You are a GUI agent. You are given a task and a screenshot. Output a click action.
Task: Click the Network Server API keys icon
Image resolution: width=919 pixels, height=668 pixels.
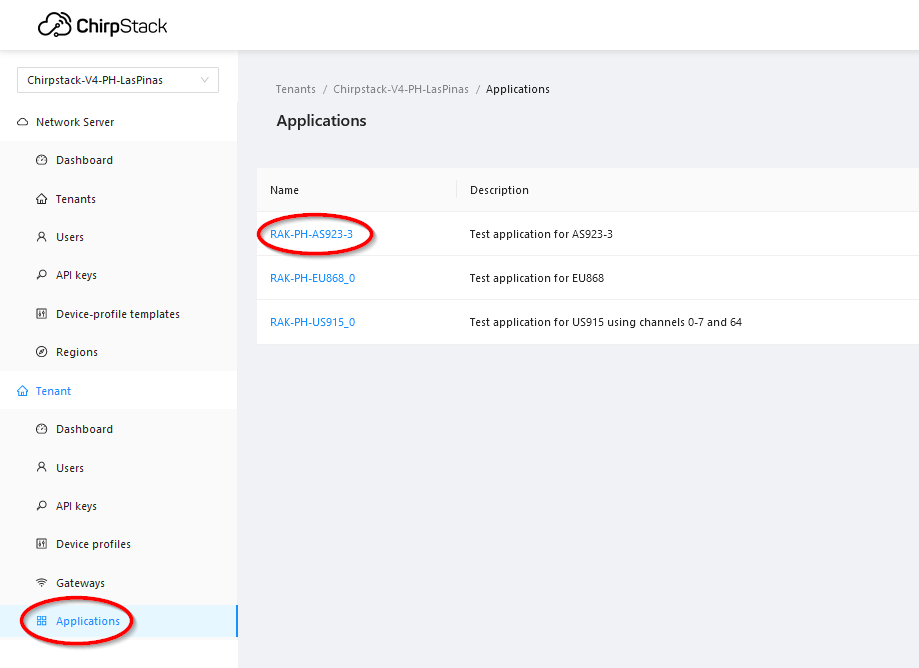pos(42,275)
